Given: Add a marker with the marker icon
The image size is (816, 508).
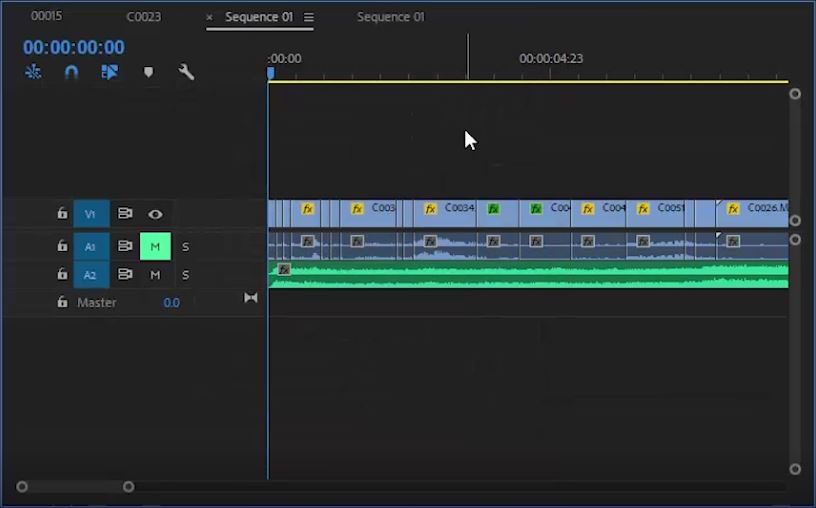Looking at the screenshot, I should [148, 72].
